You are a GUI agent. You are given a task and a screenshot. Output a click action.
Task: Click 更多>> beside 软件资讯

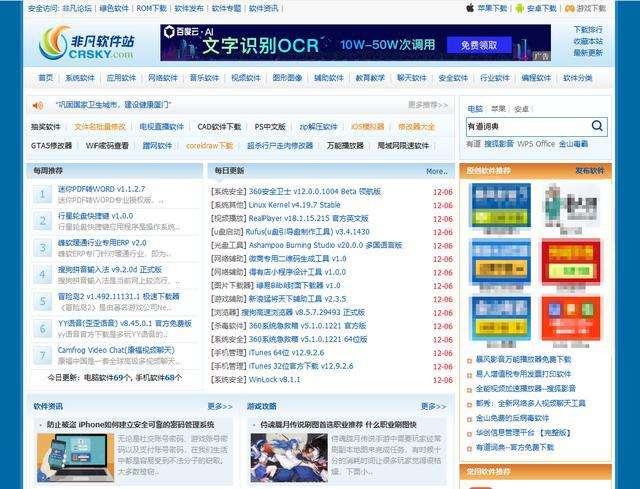tap(220, 407)
